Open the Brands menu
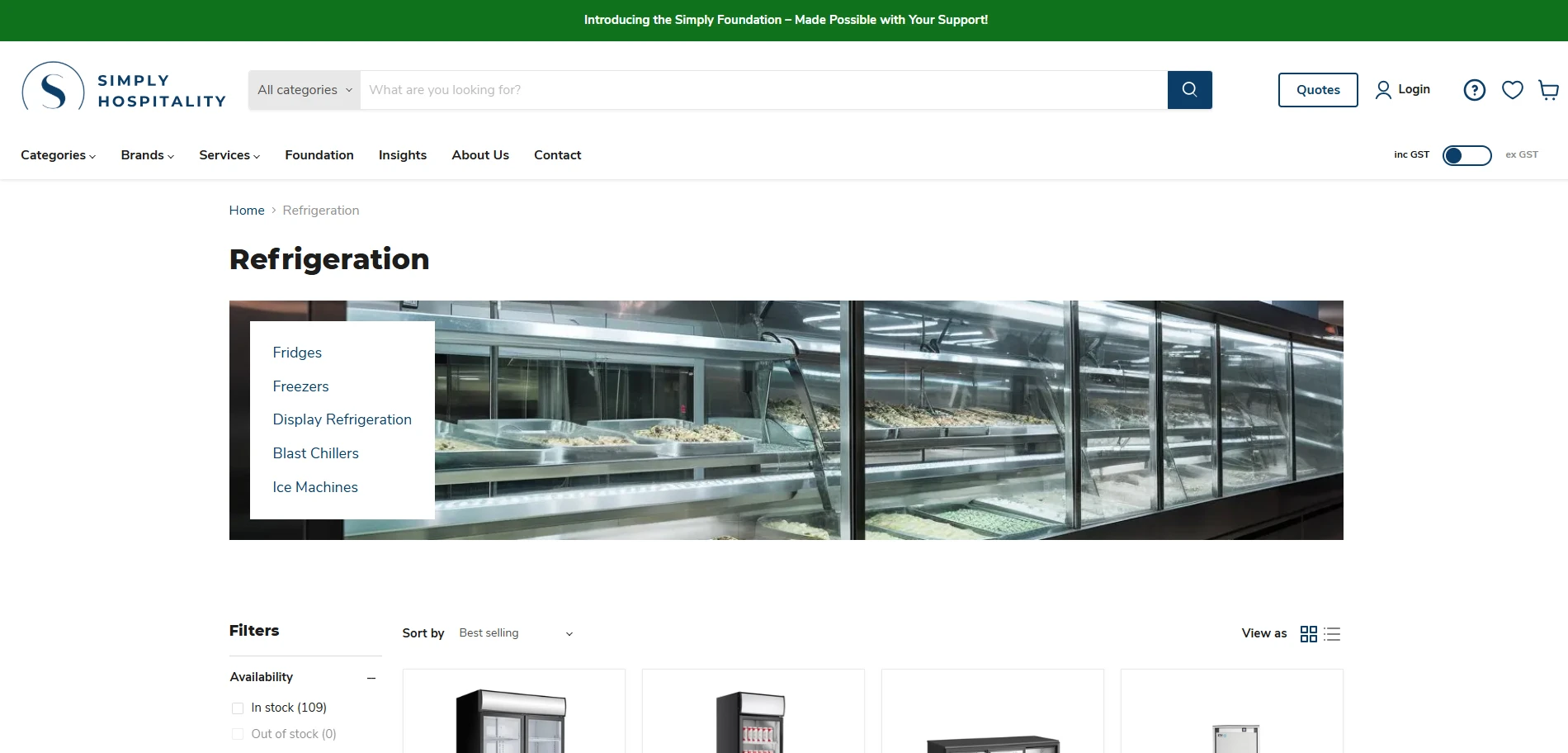1568x753 pixels. pos(146,155)
